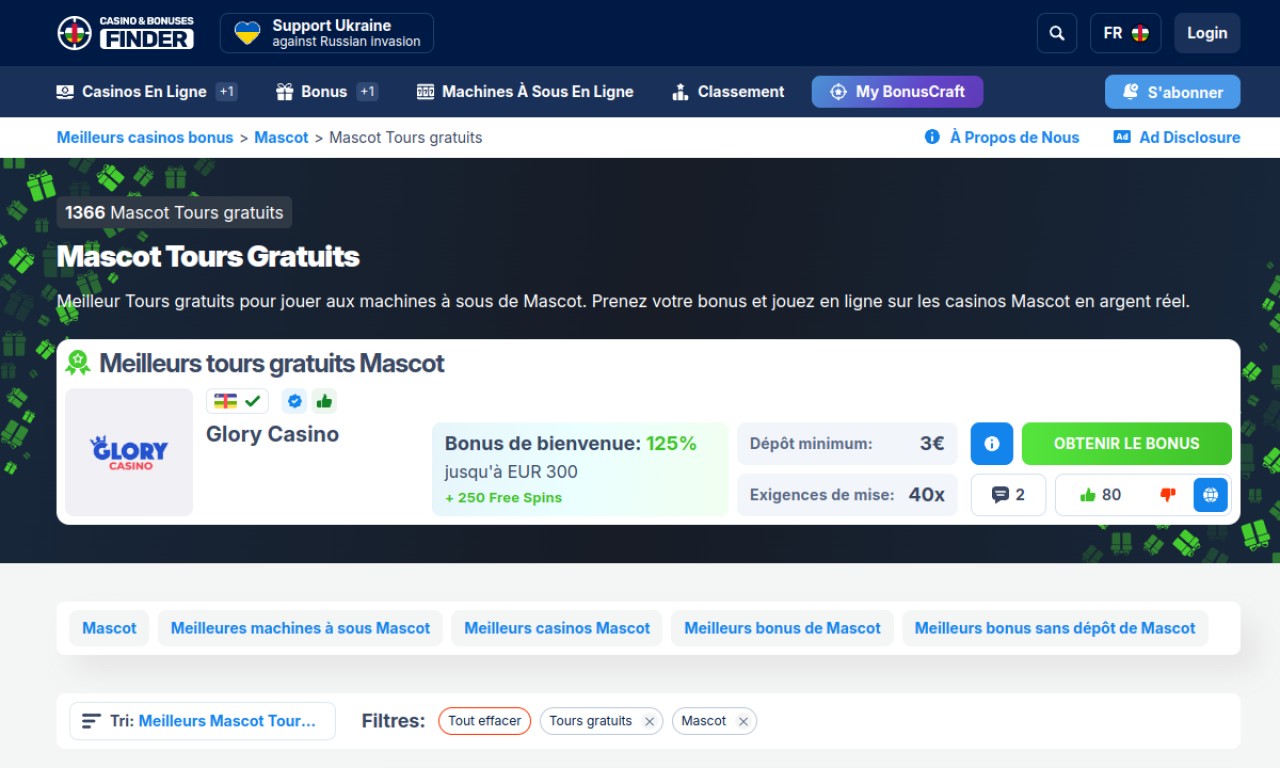The image size is (1280, 768).
Task: Click Tout effacer to clear filters
Action: click(x=485, y=721)
